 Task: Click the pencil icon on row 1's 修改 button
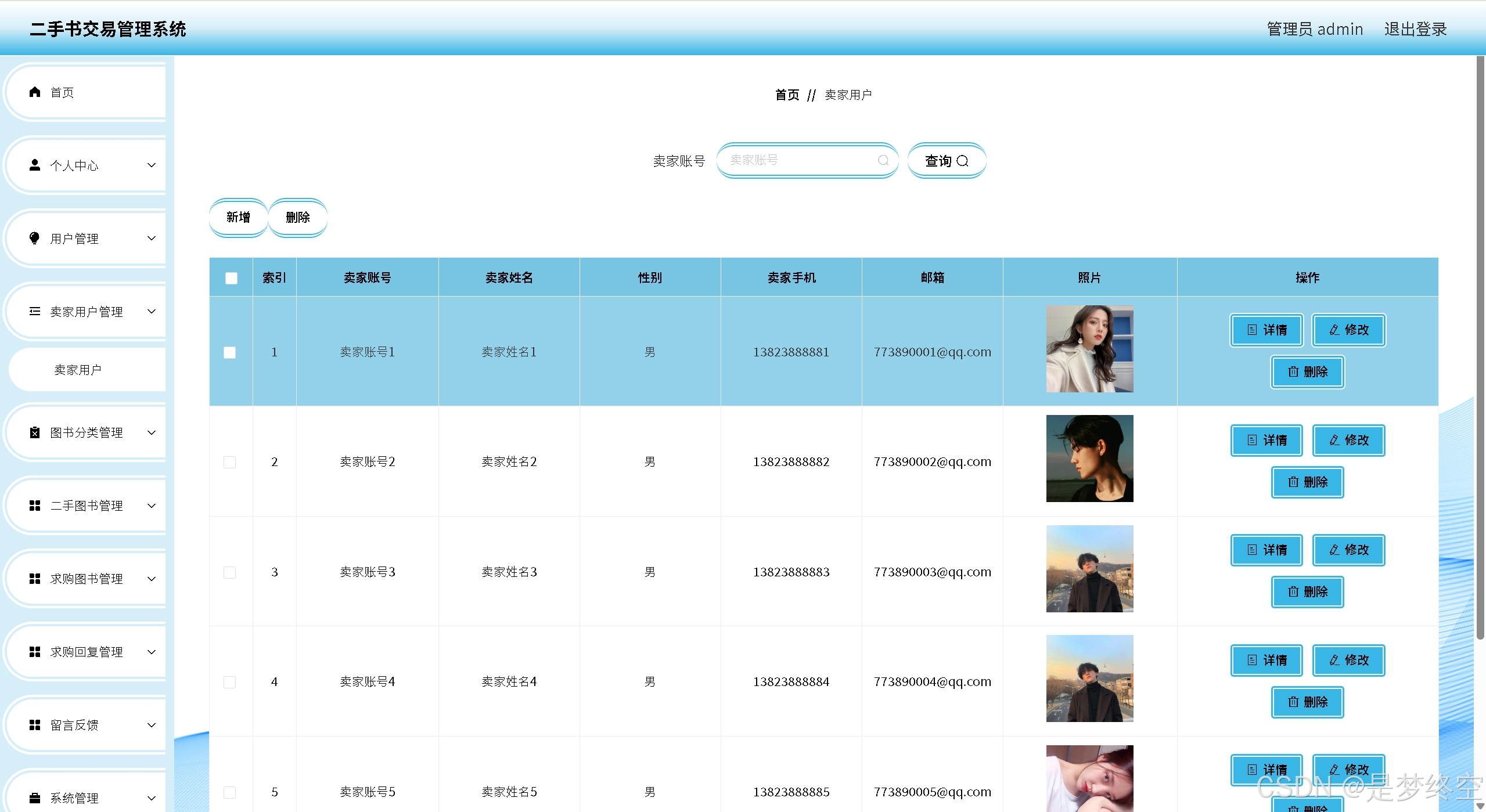pyautogui.click(x=1334, y=330)
